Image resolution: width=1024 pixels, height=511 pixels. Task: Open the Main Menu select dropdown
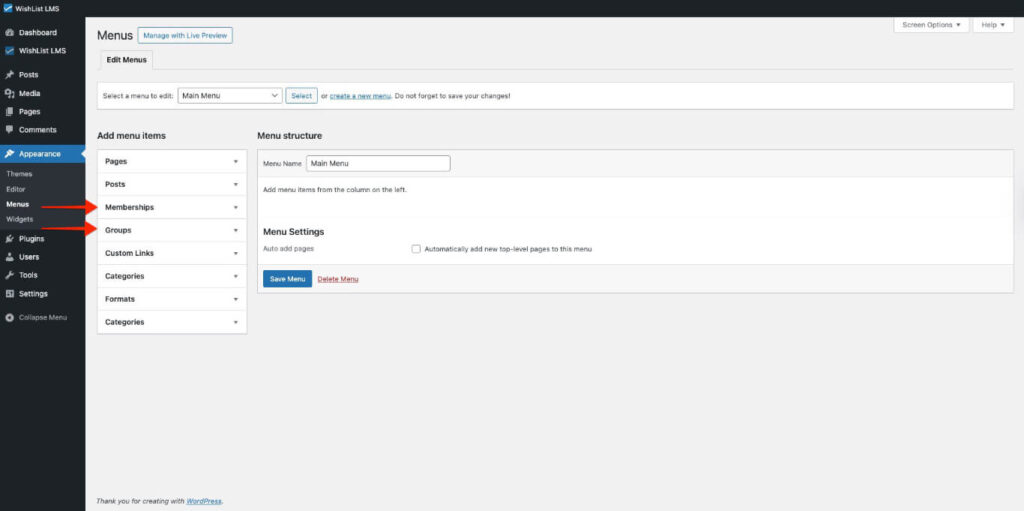pyautogui.click(x=230, y=95)
